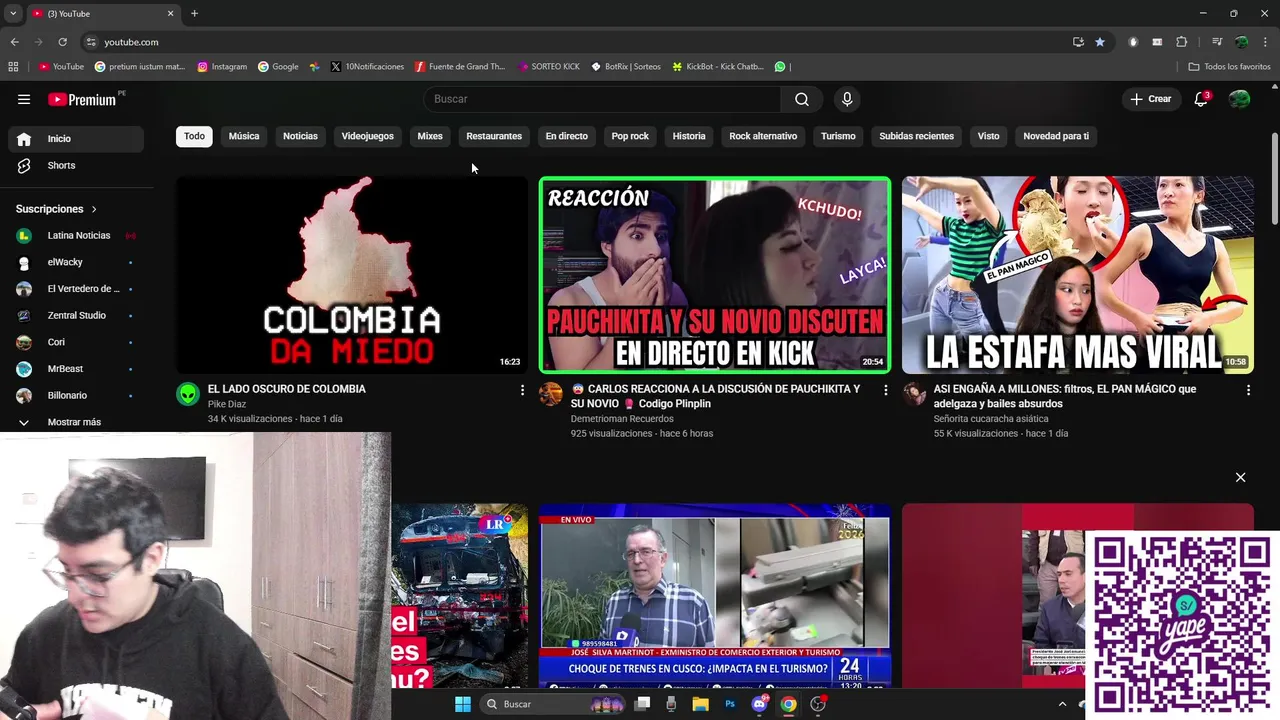Open Colombia Da Miedo video thumbnail
The image size is (1280, 720).
point(352,275)
